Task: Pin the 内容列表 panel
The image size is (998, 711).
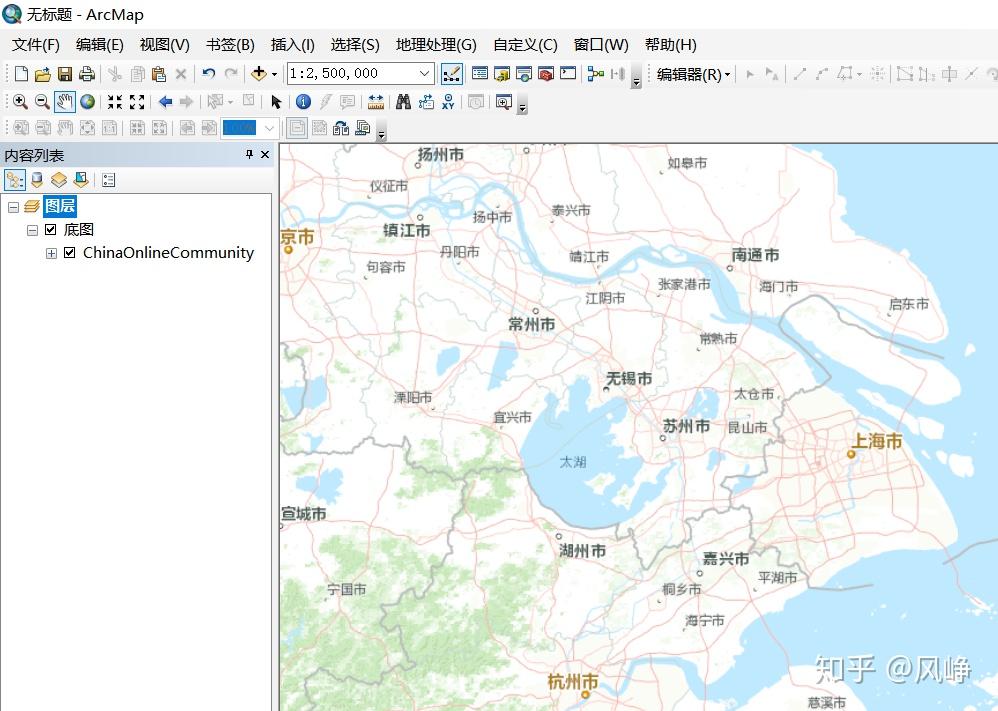Action: coord(249,155)
